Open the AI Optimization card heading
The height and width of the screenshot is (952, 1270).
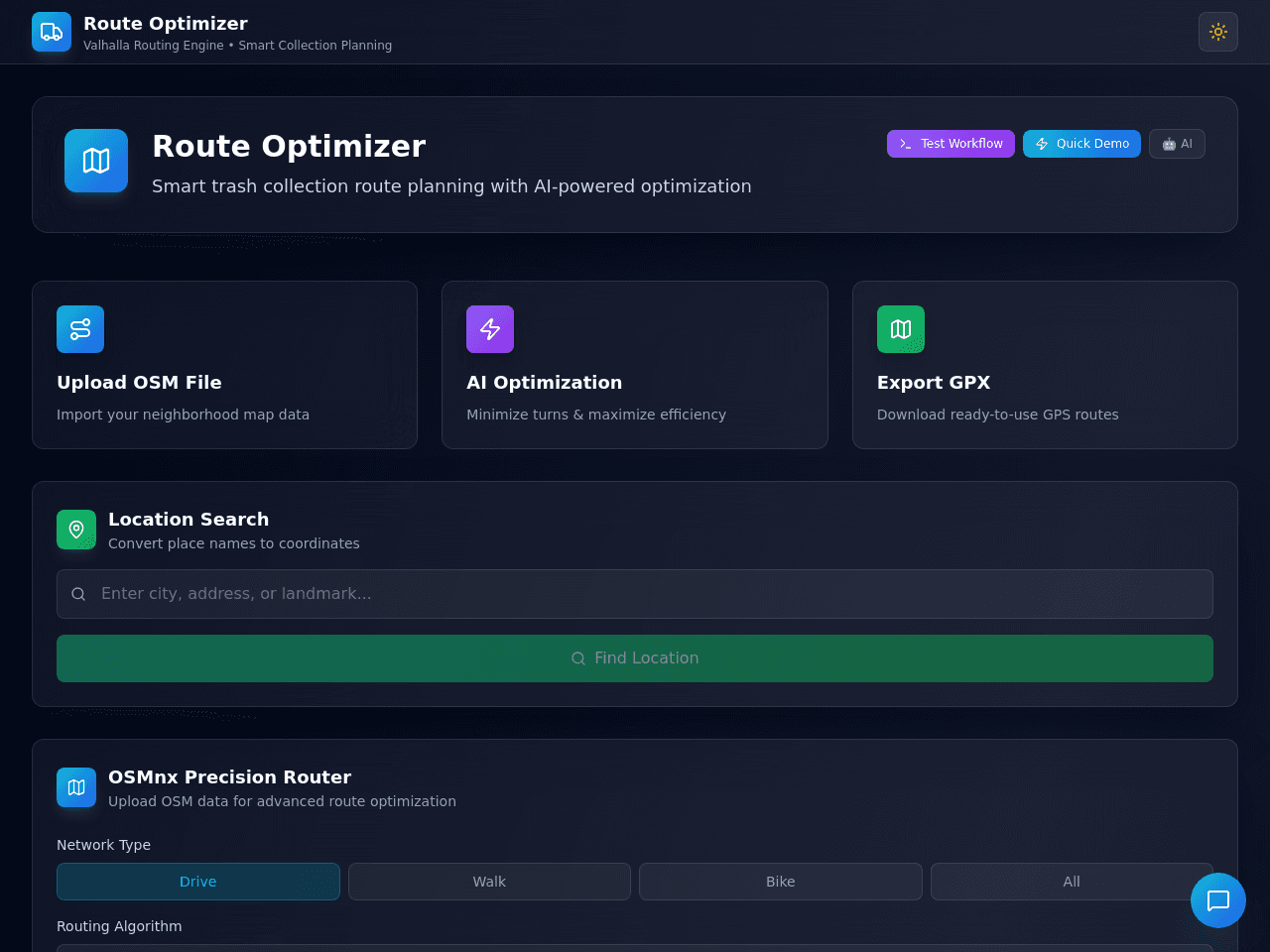tap(545, 383)
